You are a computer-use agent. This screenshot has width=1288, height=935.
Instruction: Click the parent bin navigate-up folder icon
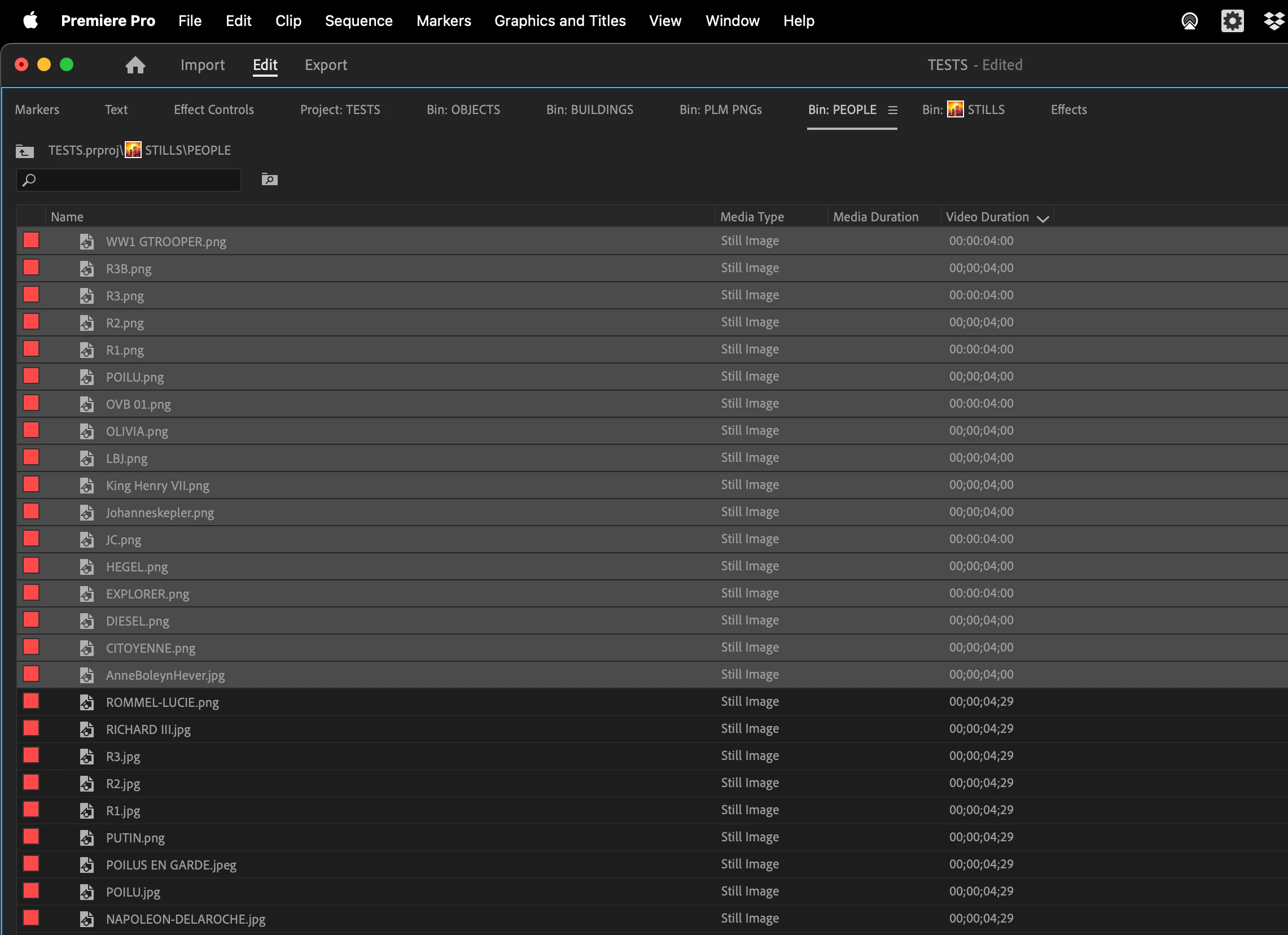(x=24, y=151)
